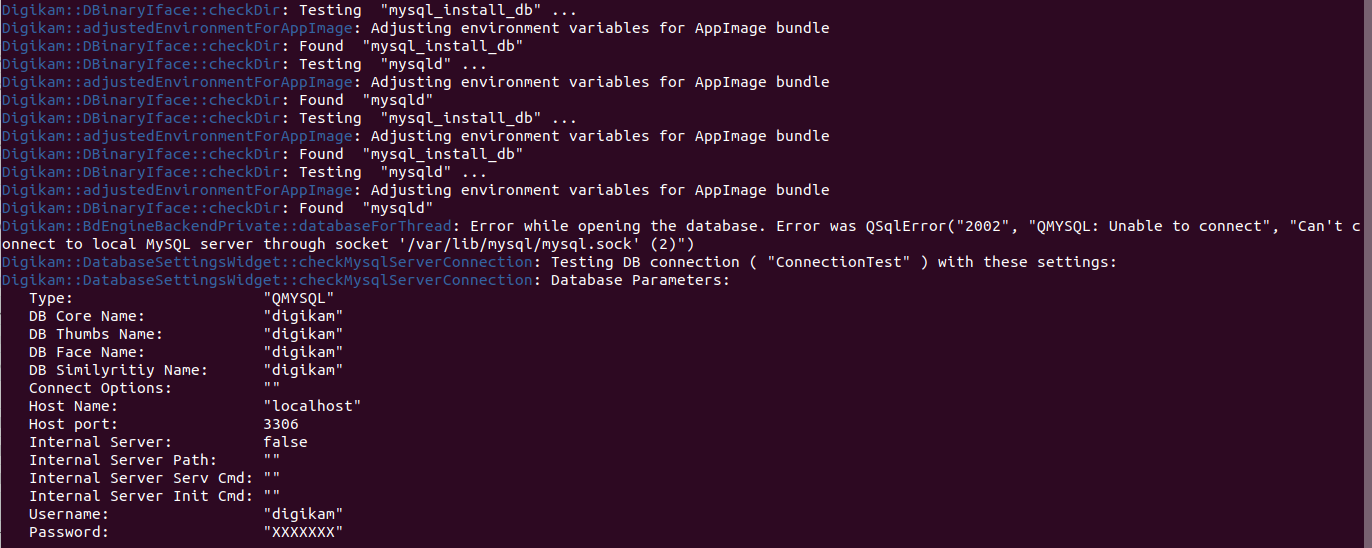Click the BdEngineBackendPrivate::databaseForThread prefix
Screen dimensions: 1372x548
pos(227,226)
